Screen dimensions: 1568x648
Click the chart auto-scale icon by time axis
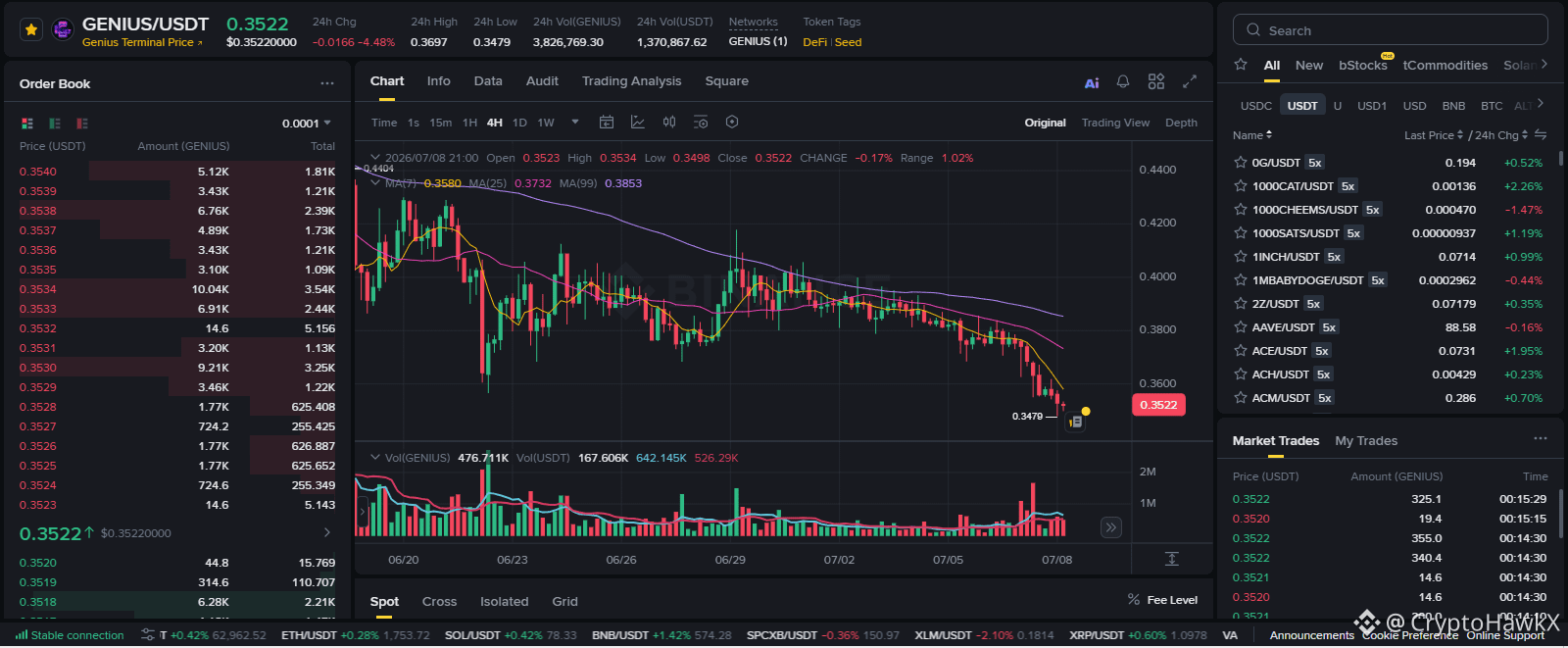tap(1171, 559)
